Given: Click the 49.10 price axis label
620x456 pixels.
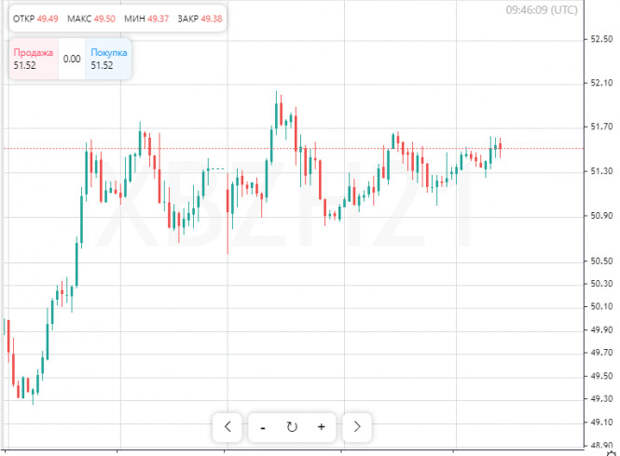Looking at the screenshot, I should pos(601,422).
